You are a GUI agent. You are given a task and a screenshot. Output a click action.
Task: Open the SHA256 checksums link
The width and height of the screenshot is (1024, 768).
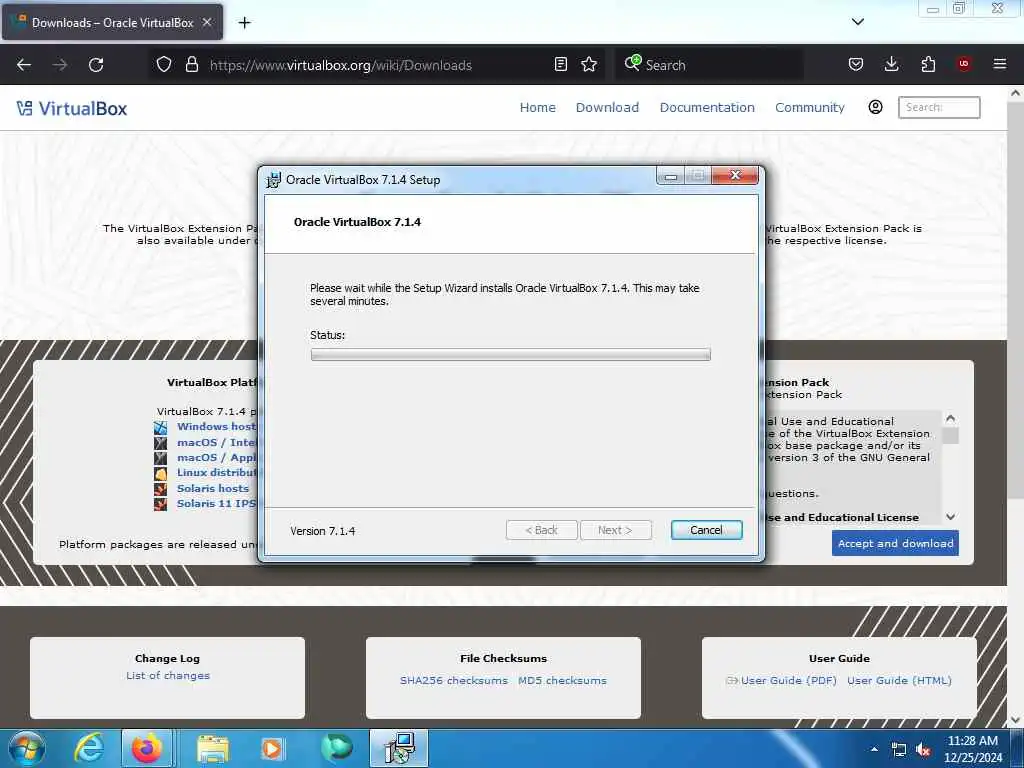(454, 680)
